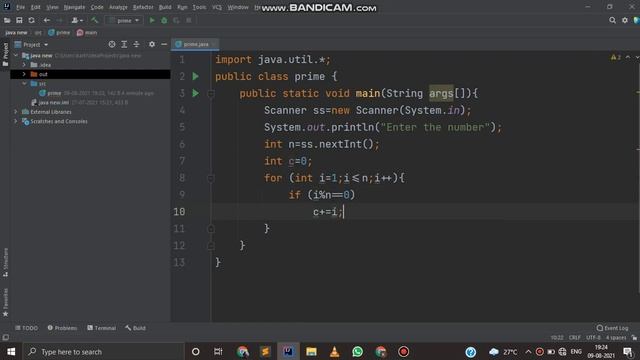Click the locate-file target icon in Project panel

[112, 44]
